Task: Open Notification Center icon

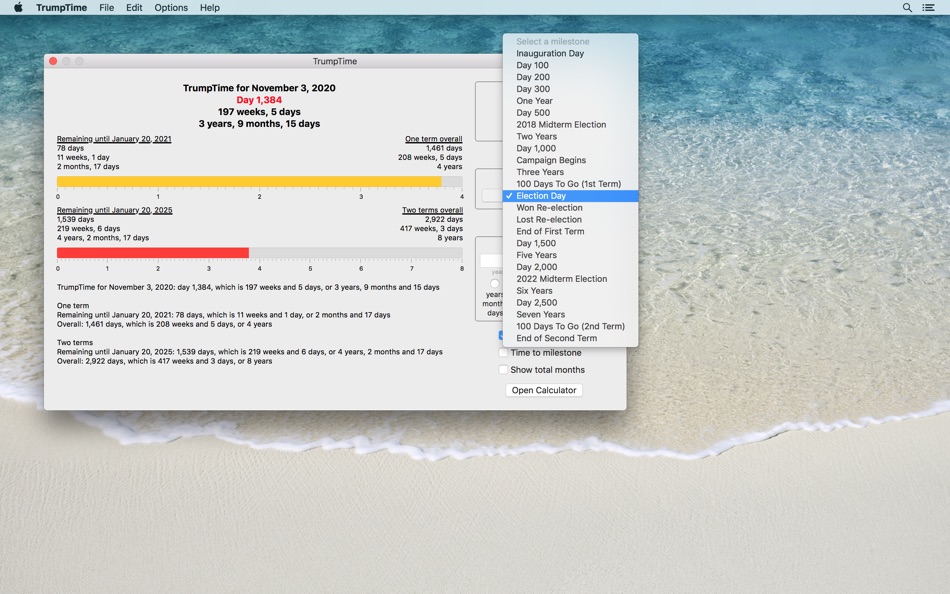Action: 928,7
